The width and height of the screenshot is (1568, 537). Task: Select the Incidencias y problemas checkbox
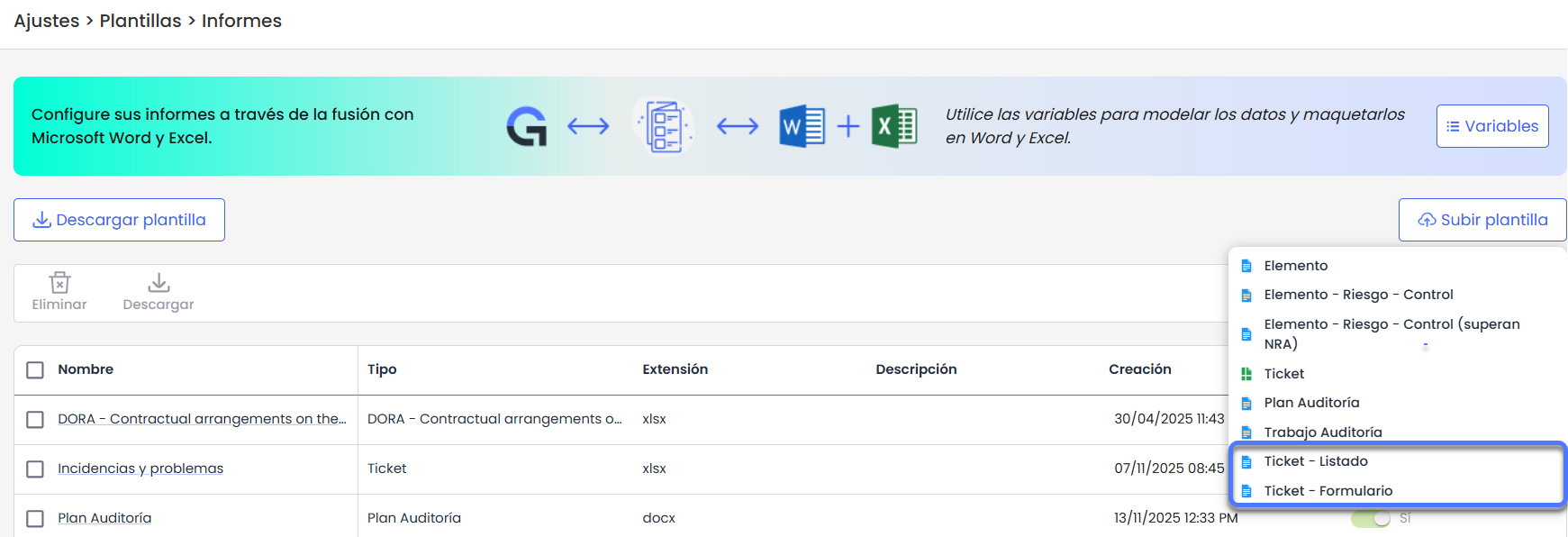coord(35,469)
